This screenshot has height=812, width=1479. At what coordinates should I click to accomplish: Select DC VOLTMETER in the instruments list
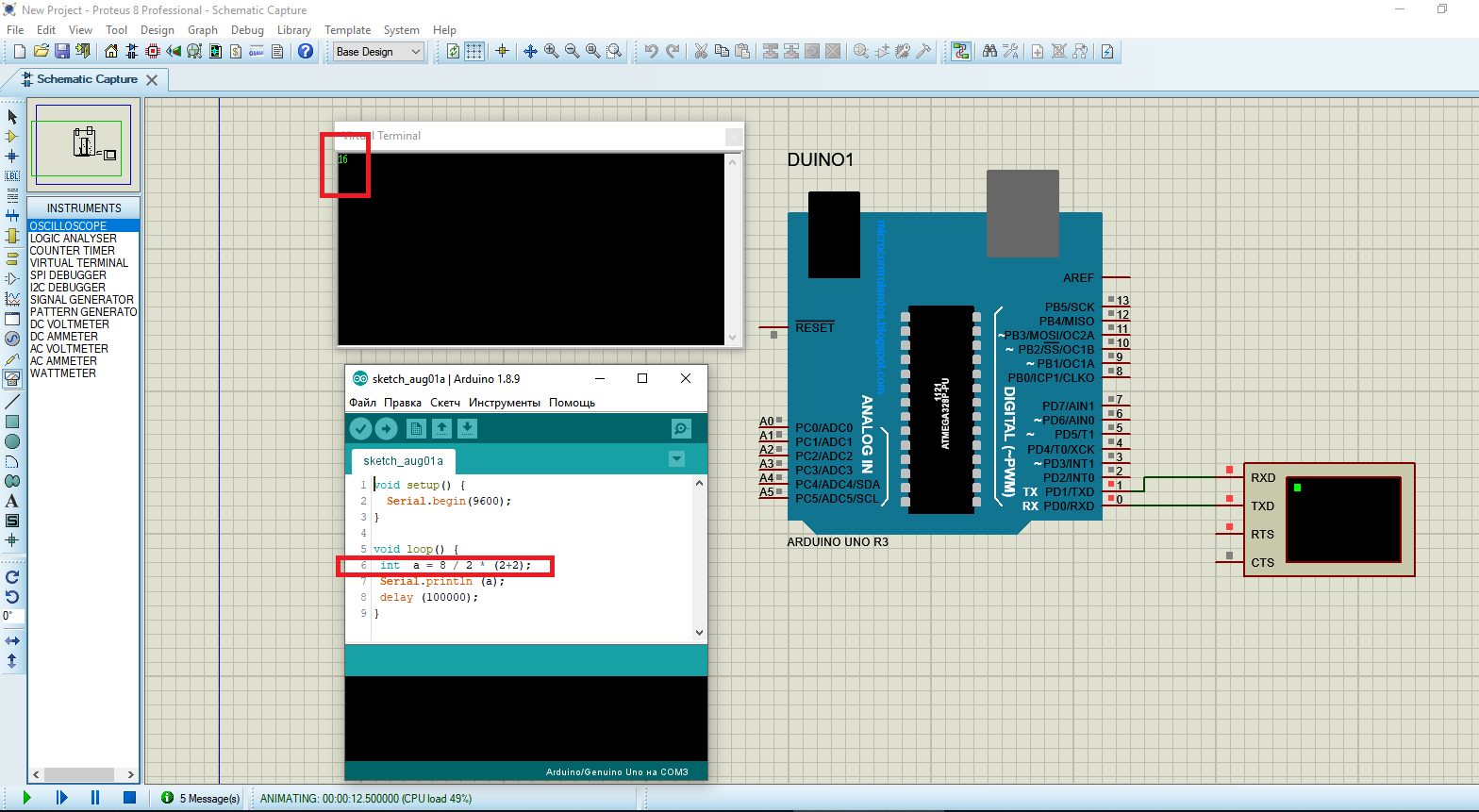(84, 324)
